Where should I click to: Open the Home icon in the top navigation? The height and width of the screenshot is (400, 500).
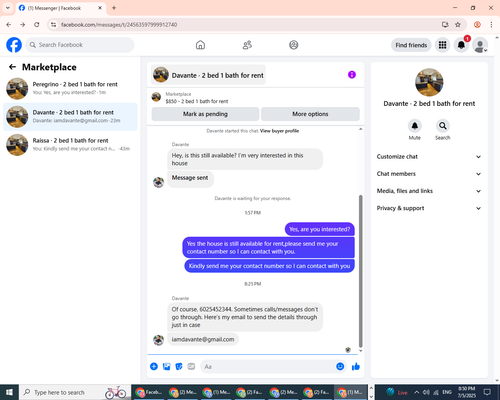(200, 45)
